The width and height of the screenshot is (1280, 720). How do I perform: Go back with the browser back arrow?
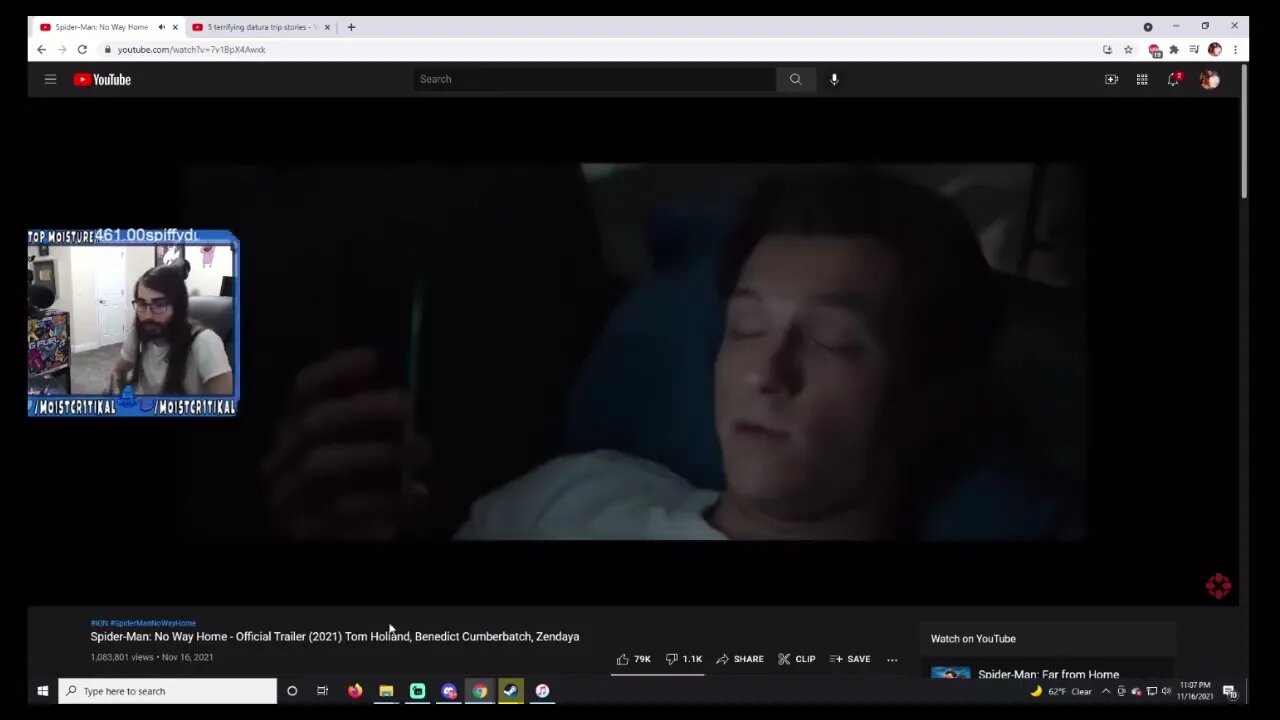point(41,49)
